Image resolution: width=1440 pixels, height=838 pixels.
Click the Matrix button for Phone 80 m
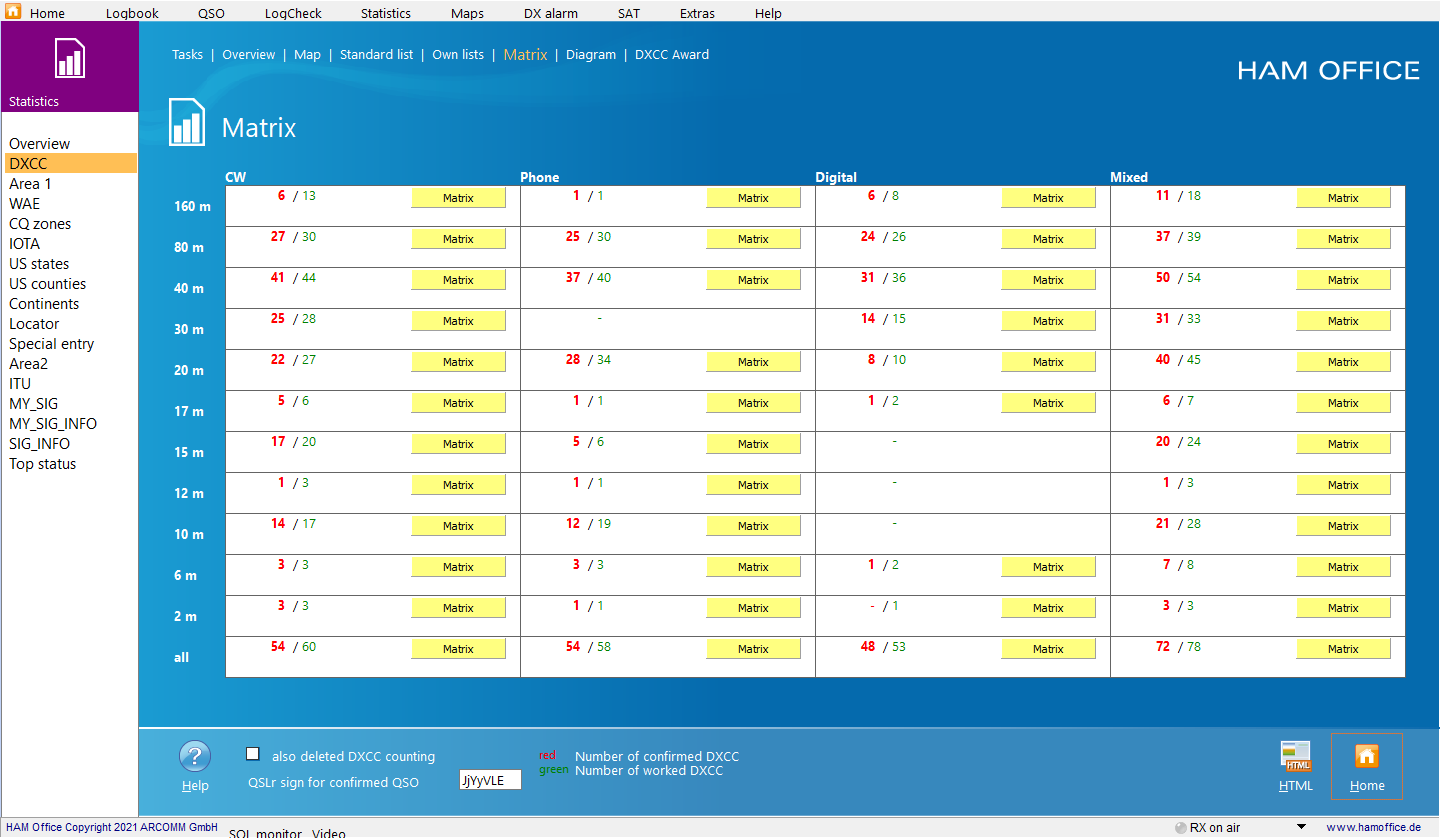click(753, 239)
